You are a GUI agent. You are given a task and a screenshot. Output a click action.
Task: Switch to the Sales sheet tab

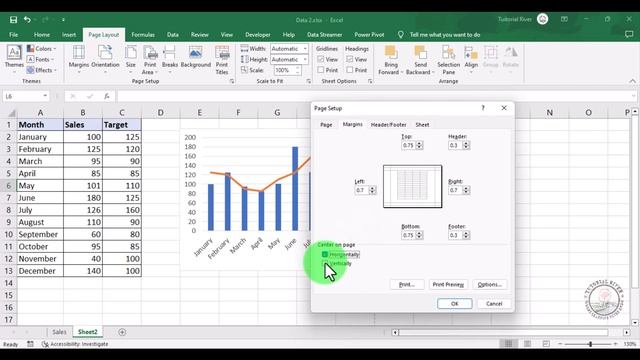coord(59,332)
